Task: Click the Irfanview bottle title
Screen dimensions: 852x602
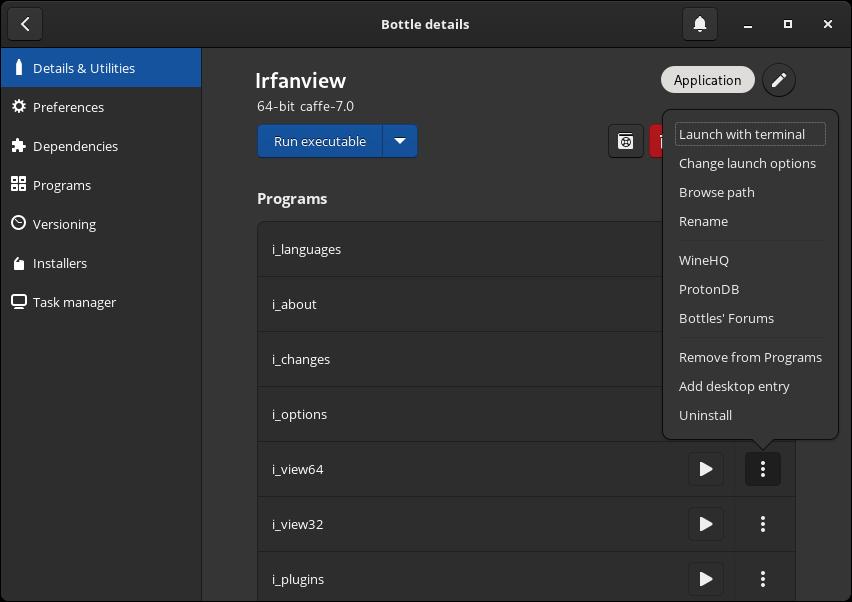Action: coord(300,81)
